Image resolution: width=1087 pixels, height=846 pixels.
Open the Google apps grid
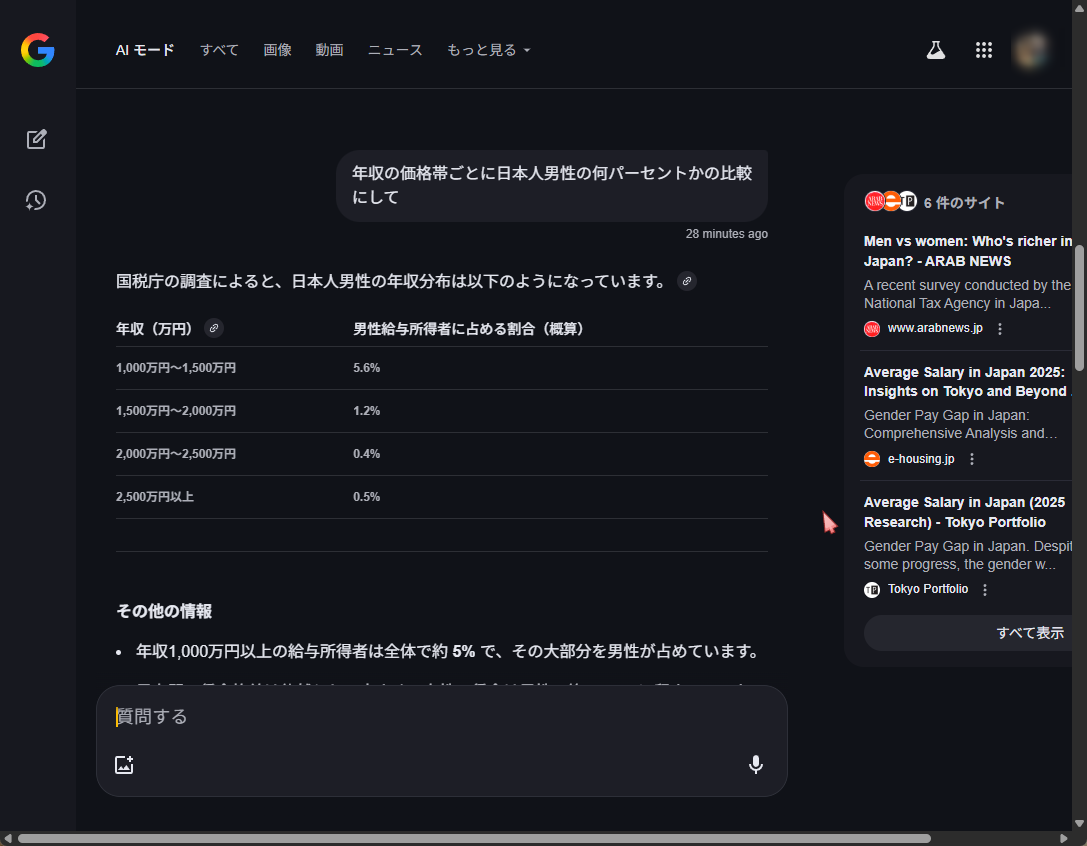[983, 50]
